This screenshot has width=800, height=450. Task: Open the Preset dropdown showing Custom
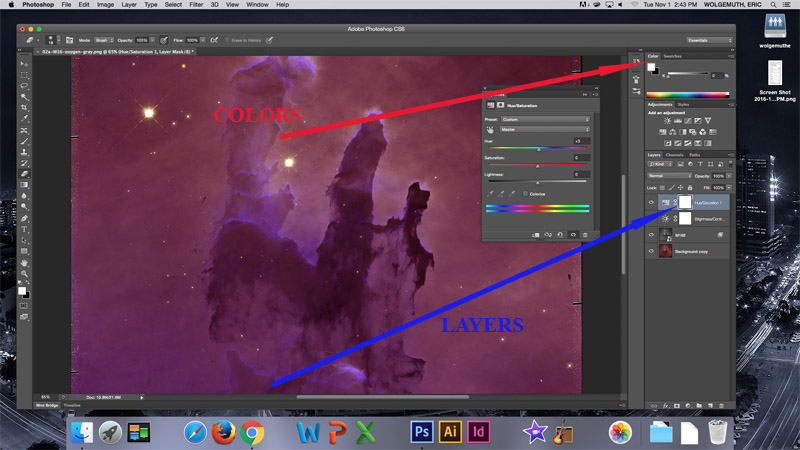coord(545,119)
